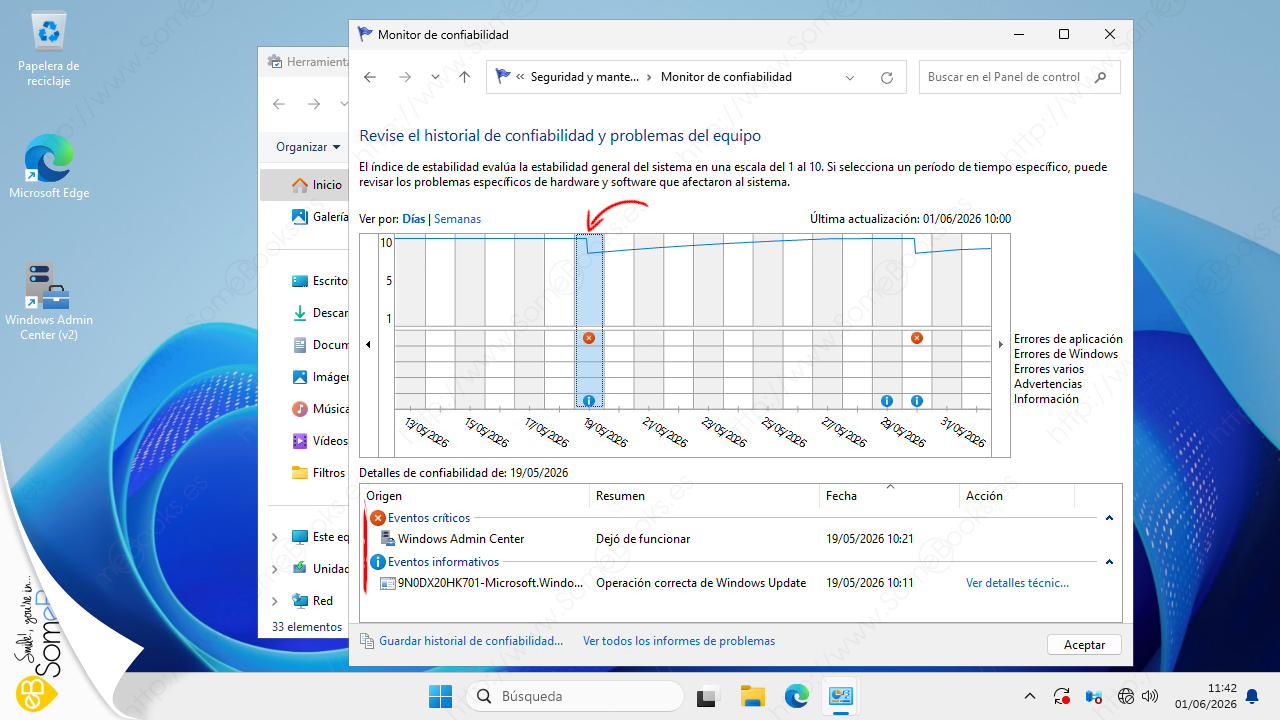Expand 'Este equipo' node in Explorer sidebar
Viewport: 1280px width, 720px height.
click(x=275, y=537)
